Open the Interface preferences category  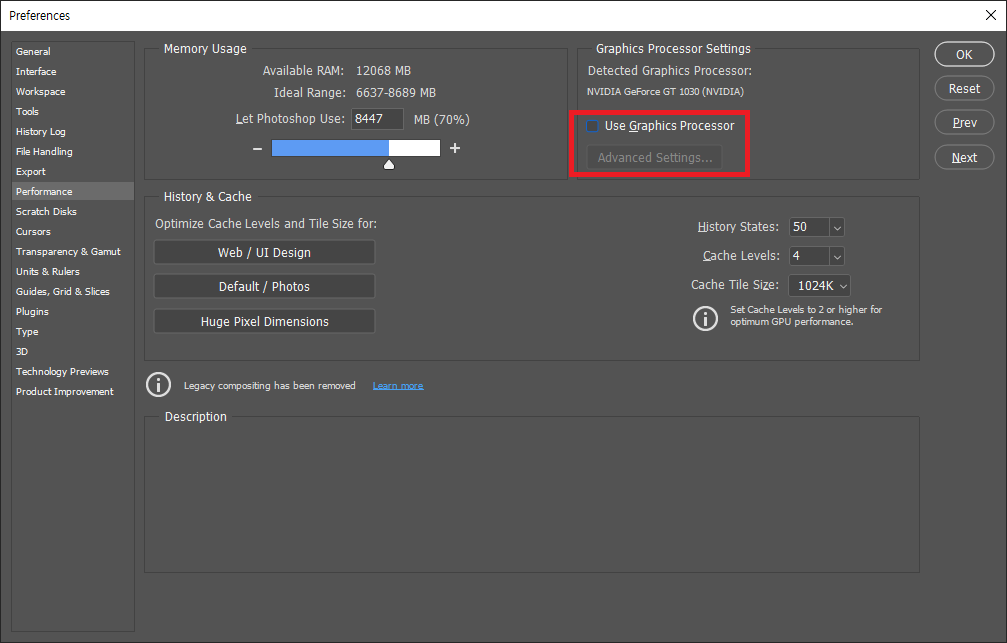tap(73, 71)
